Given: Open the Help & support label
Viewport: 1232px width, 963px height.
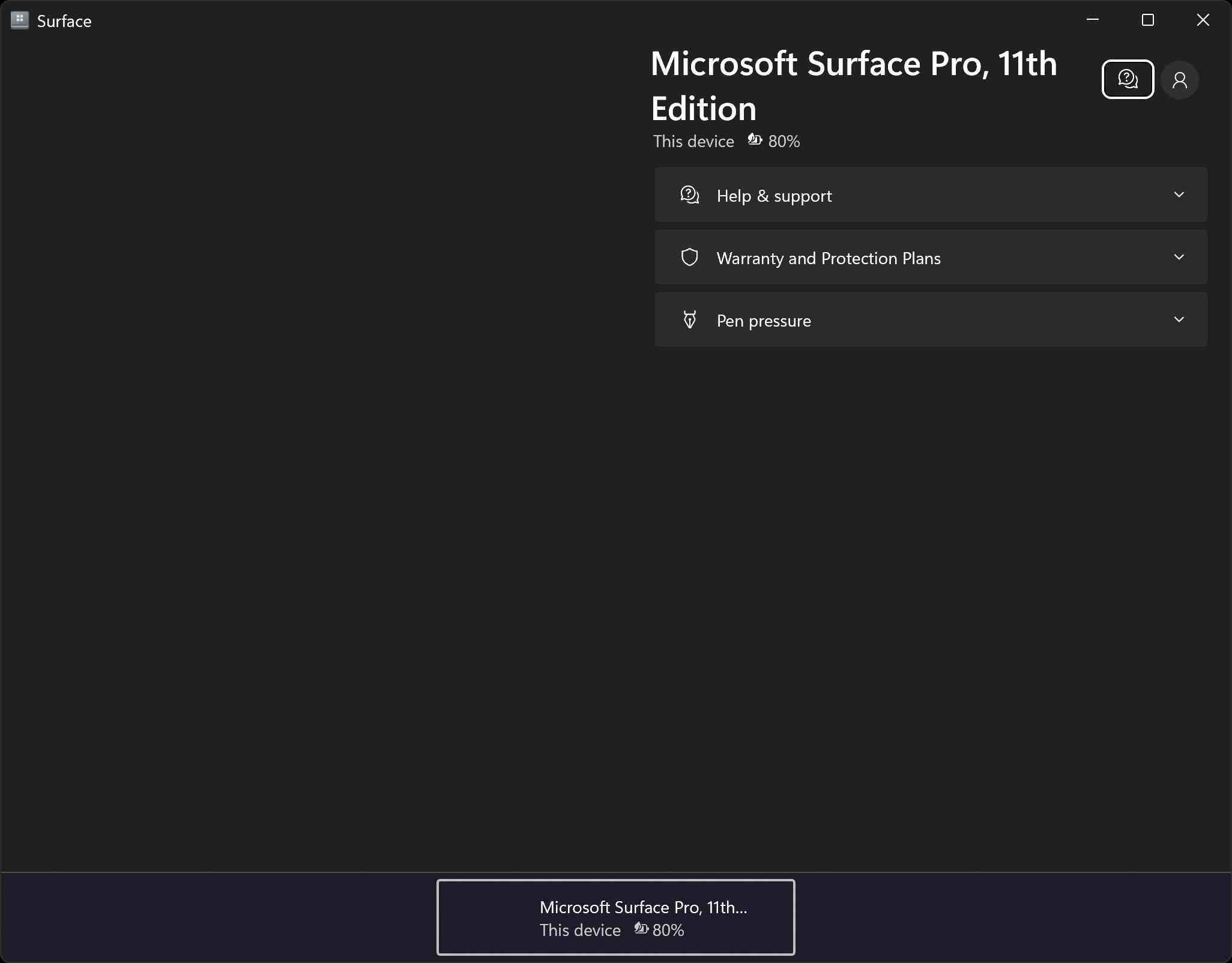Looking at the screenshot, I should tap(774, 196).
